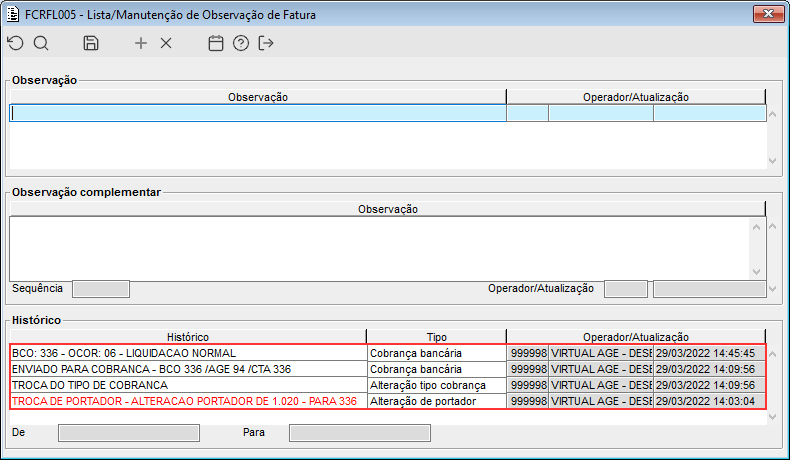
Task: Click the Observação complementar text area
Action: pos(379,249)
